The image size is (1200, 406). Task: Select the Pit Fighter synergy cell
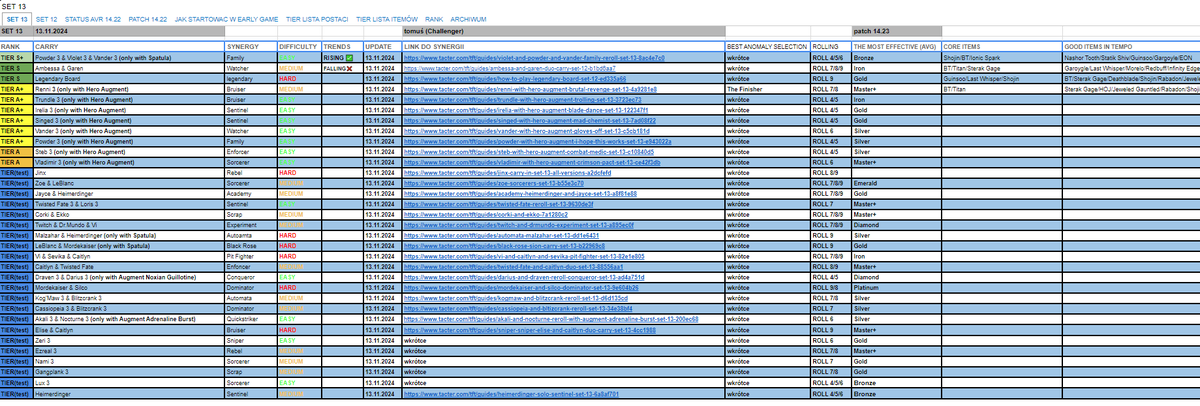[x=251, y=257]
